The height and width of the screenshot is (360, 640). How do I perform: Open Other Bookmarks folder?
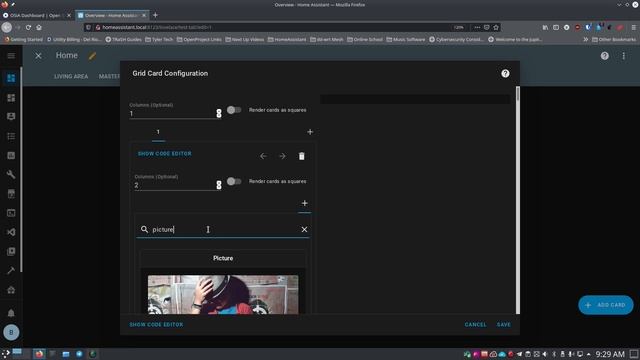(x=614, y=40)
